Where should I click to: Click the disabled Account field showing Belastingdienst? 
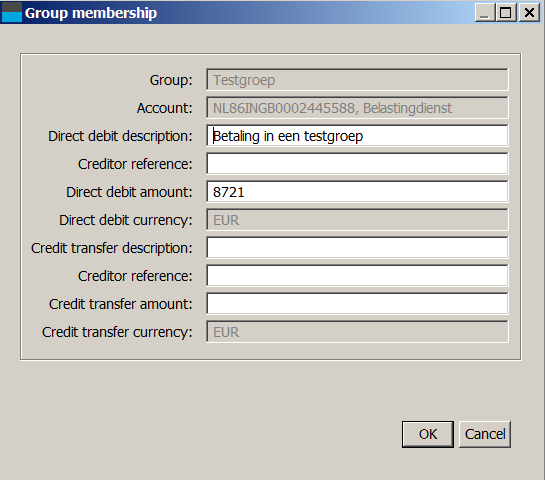[357, 108]
